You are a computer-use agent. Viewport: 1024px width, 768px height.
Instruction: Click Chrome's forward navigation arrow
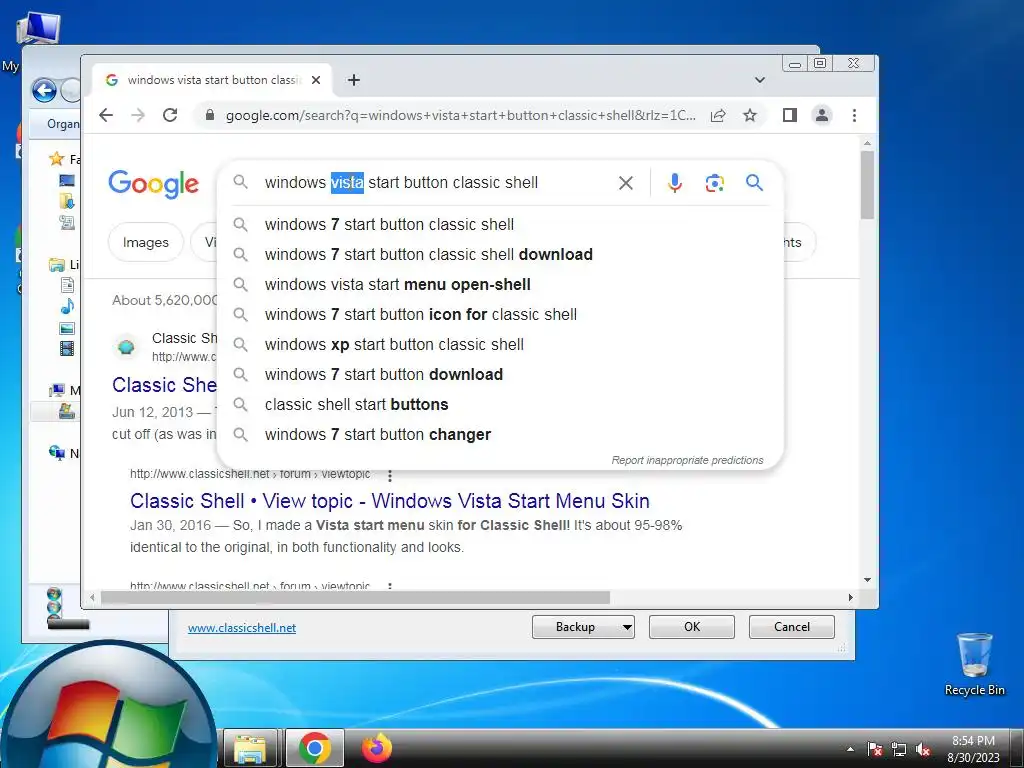coord(138,116)
